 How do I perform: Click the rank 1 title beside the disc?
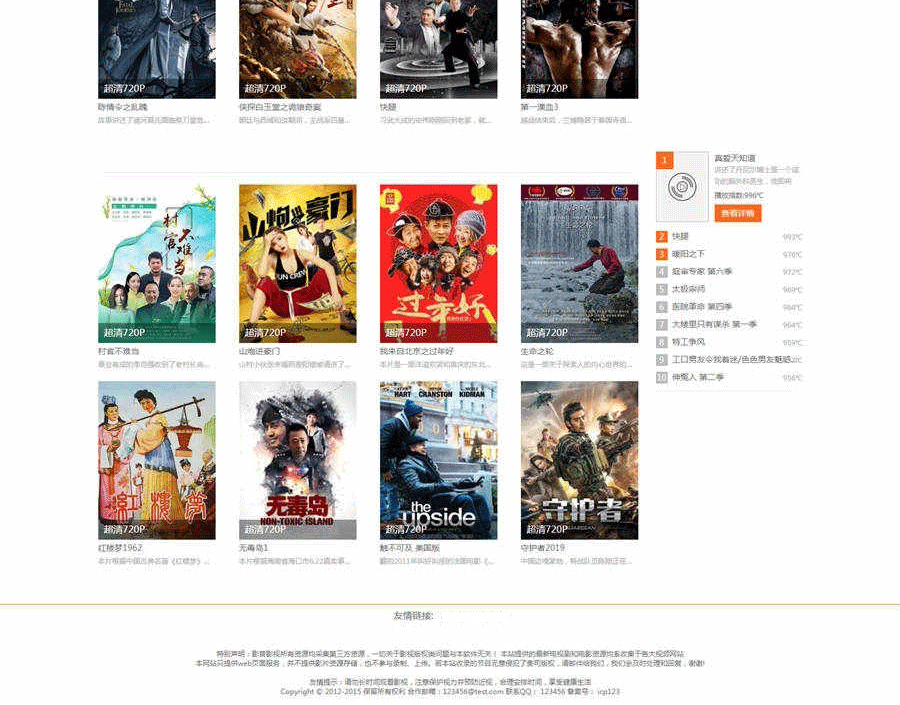(x=735, y=158)
